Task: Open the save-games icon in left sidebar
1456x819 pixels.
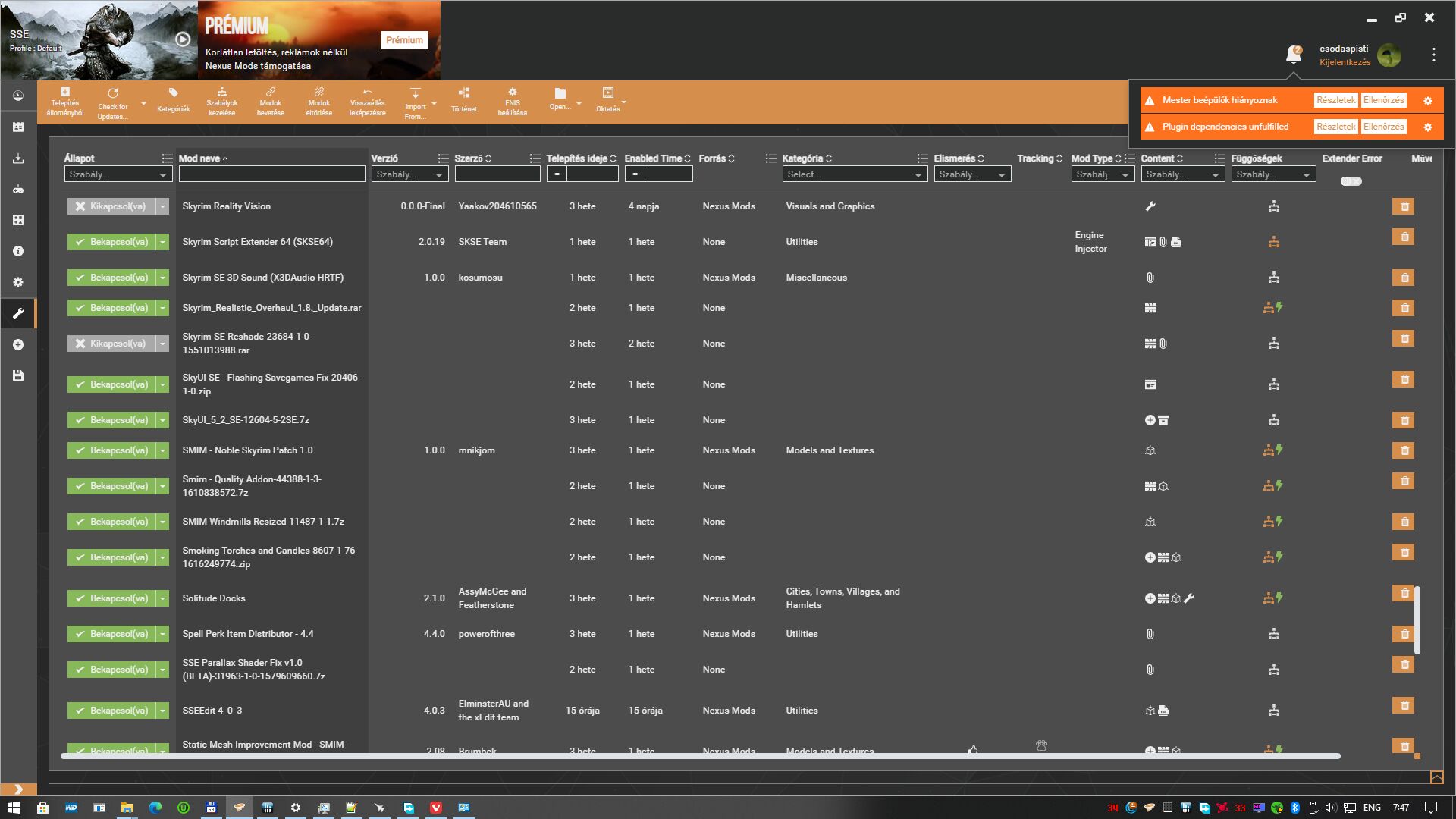Action: click(18, 375)
